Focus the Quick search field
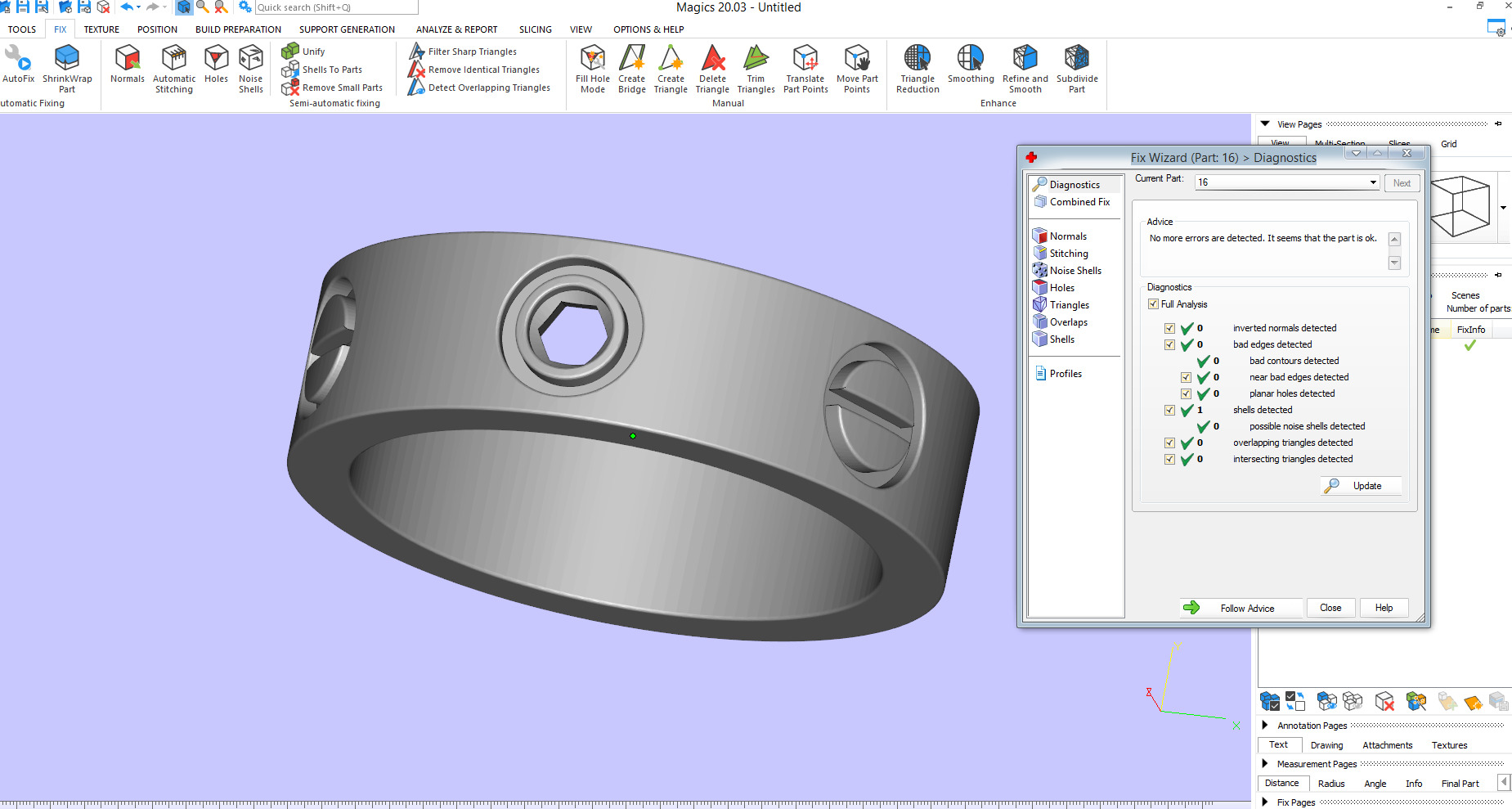The image size is (1512, 809). [336, 7]
